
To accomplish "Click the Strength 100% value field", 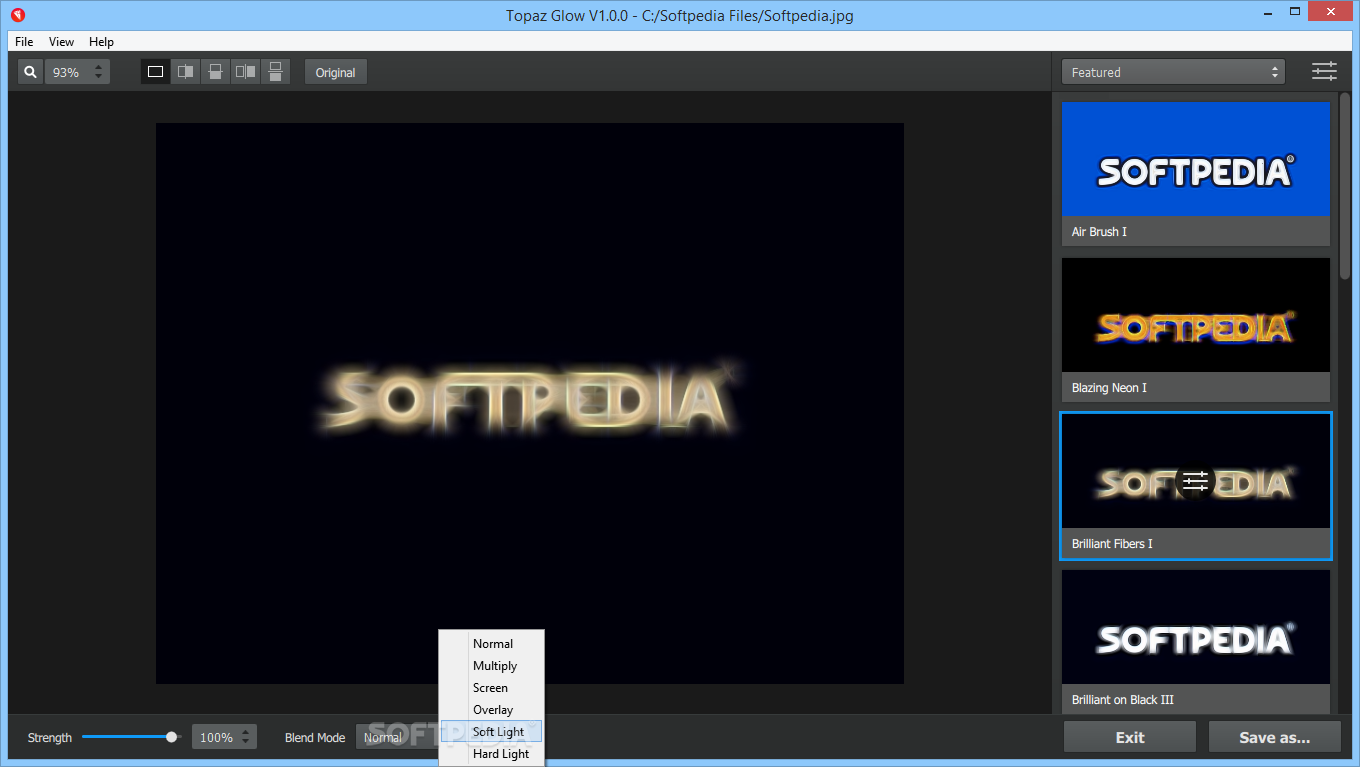I will 216,737.
